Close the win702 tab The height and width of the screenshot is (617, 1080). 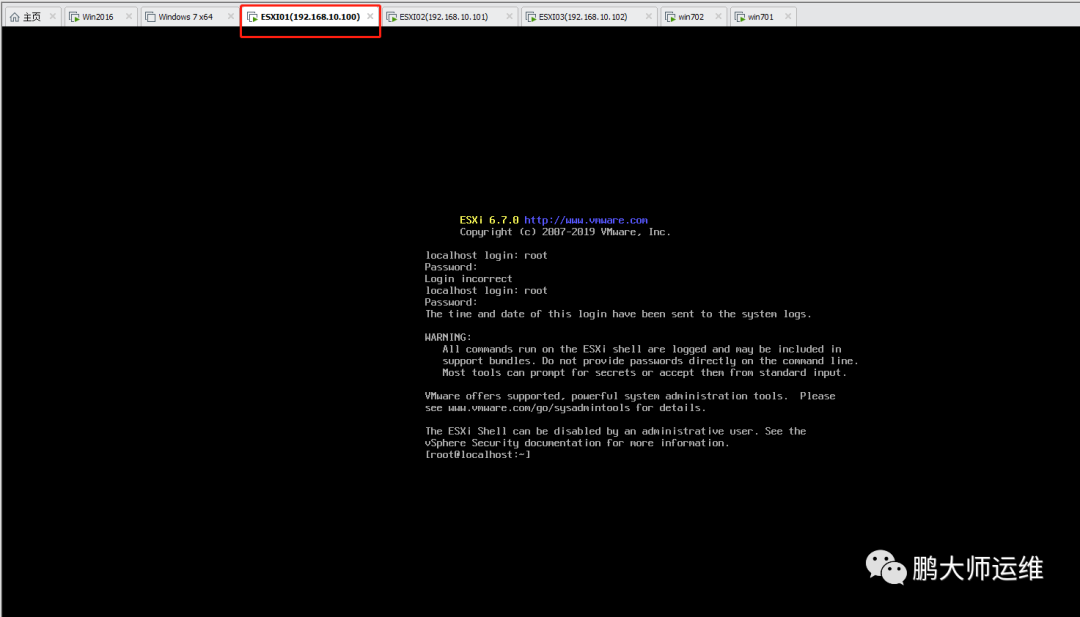coord(718,17)
